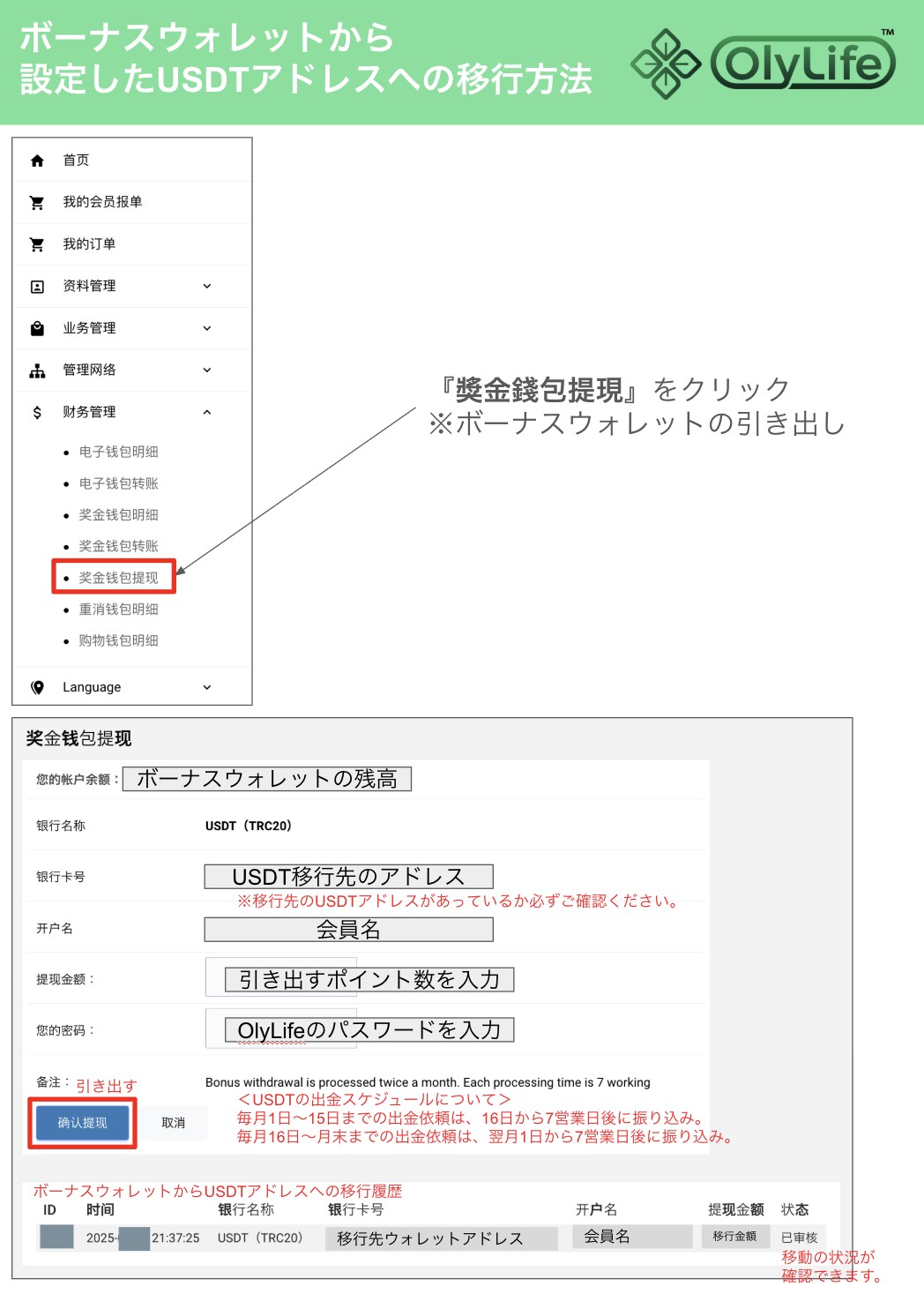Click the 取消 cancel button
Screen dimensions: 924x1309
pos(174,1123)
